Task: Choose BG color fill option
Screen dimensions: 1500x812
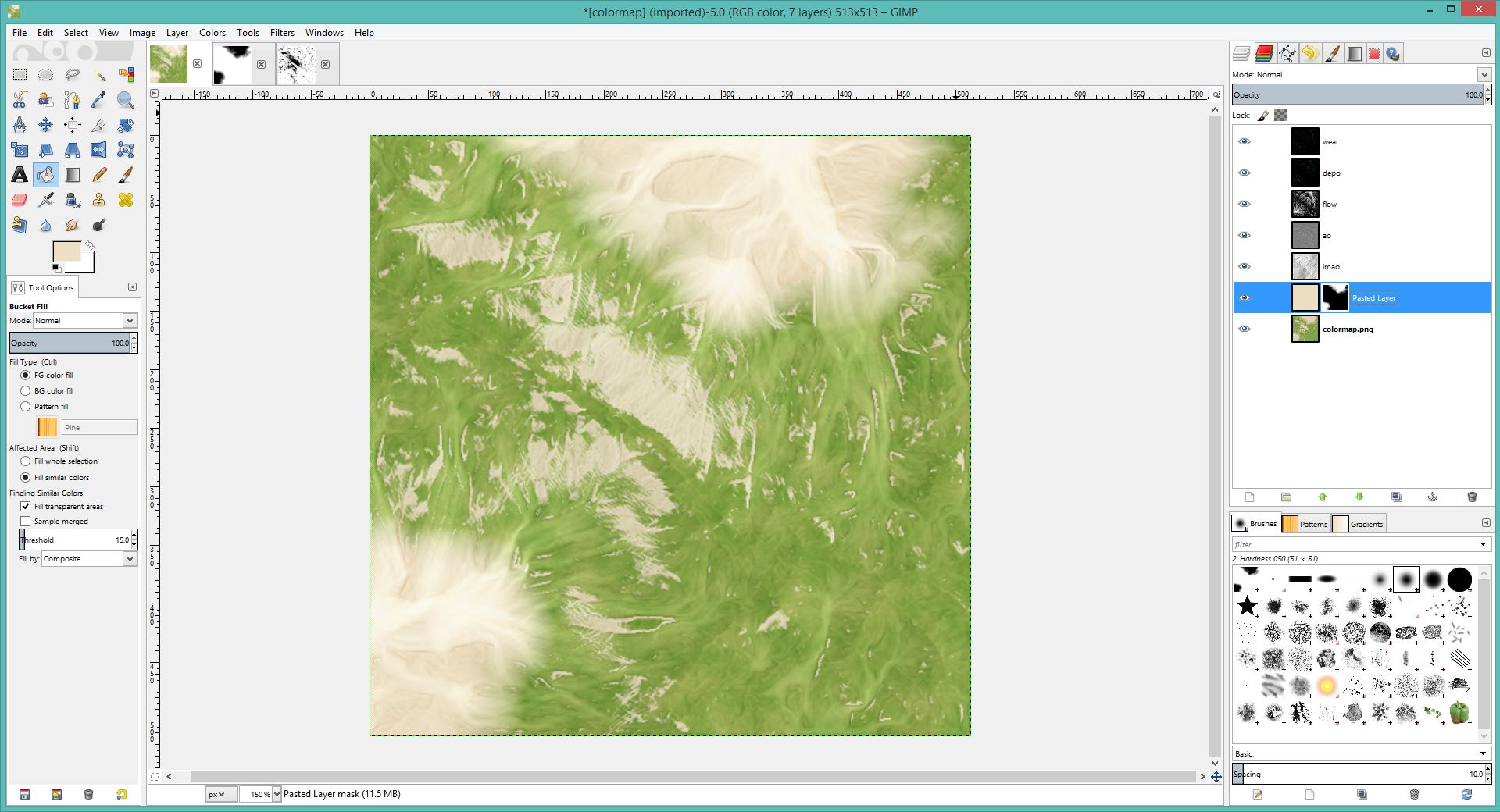Action: [x=26, y=391]
